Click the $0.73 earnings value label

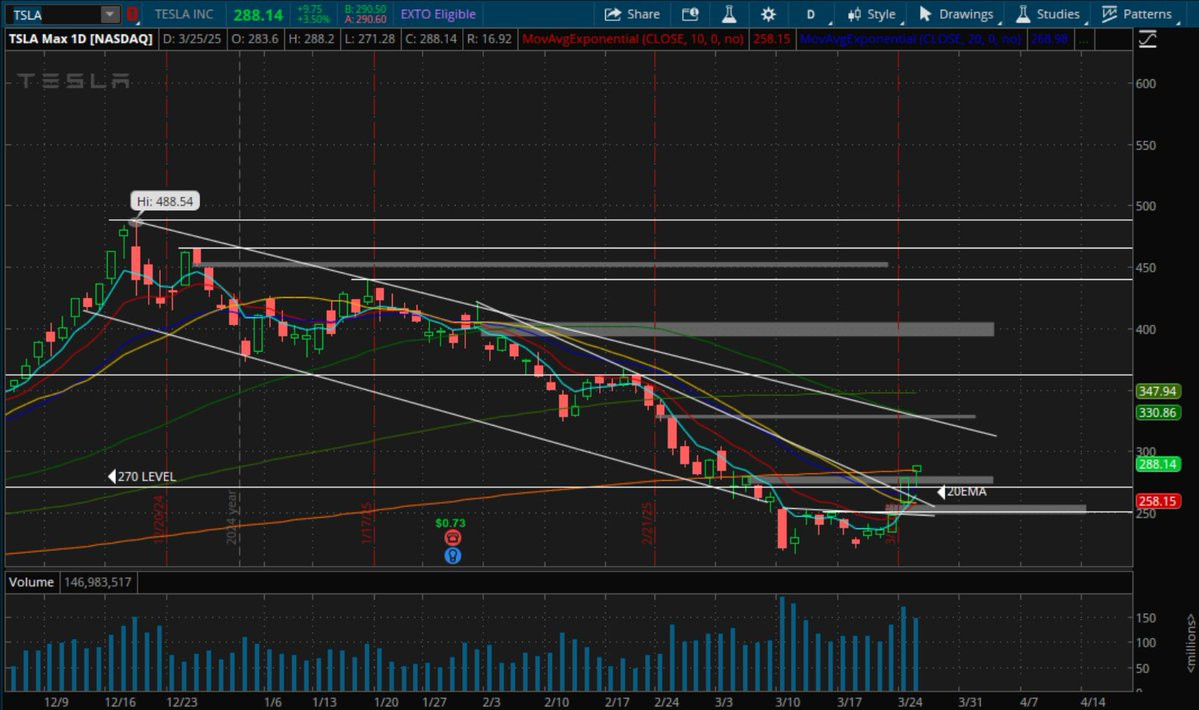click(450, 524)
